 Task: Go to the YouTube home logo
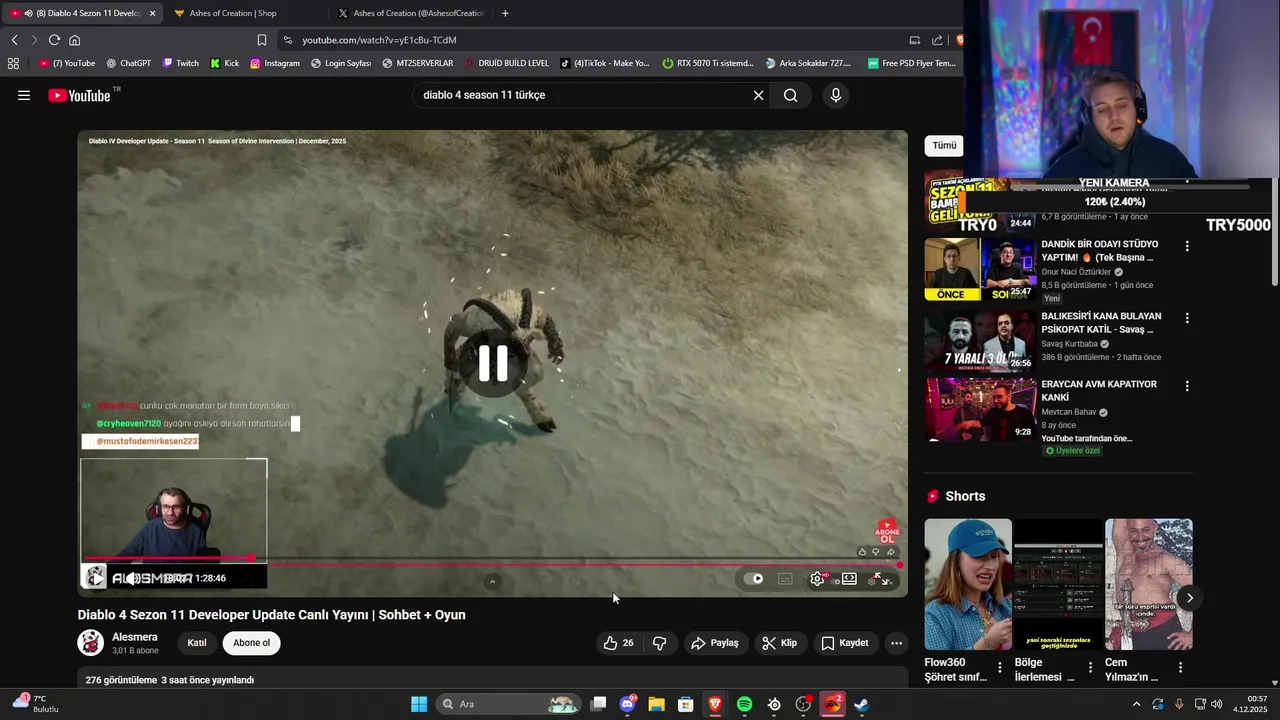(x=79, y=95)
